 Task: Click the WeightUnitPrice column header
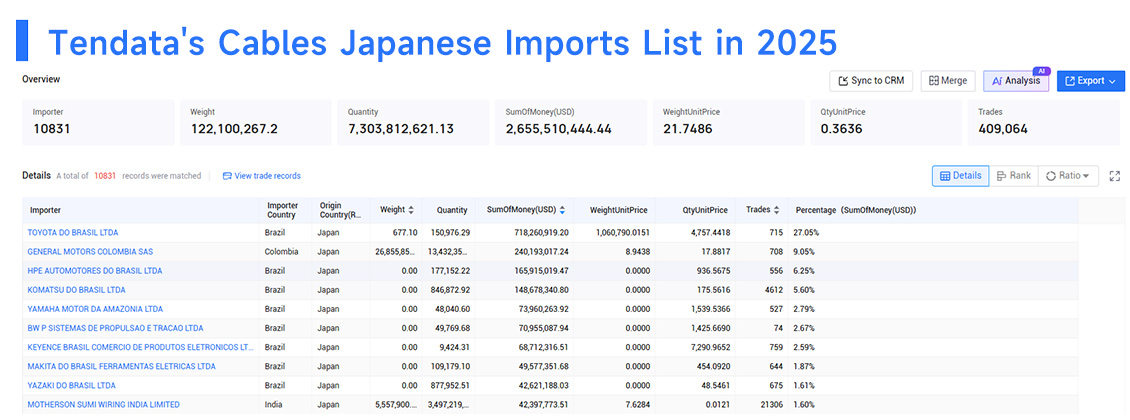(618, 210)
